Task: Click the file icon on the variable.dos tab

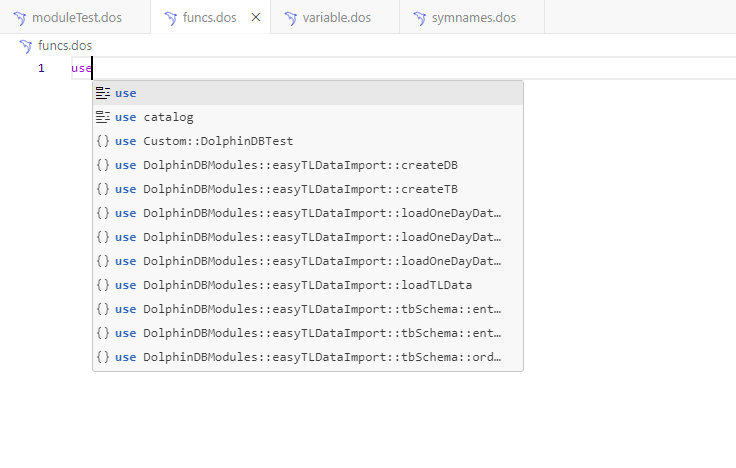Action: (290, 18)
